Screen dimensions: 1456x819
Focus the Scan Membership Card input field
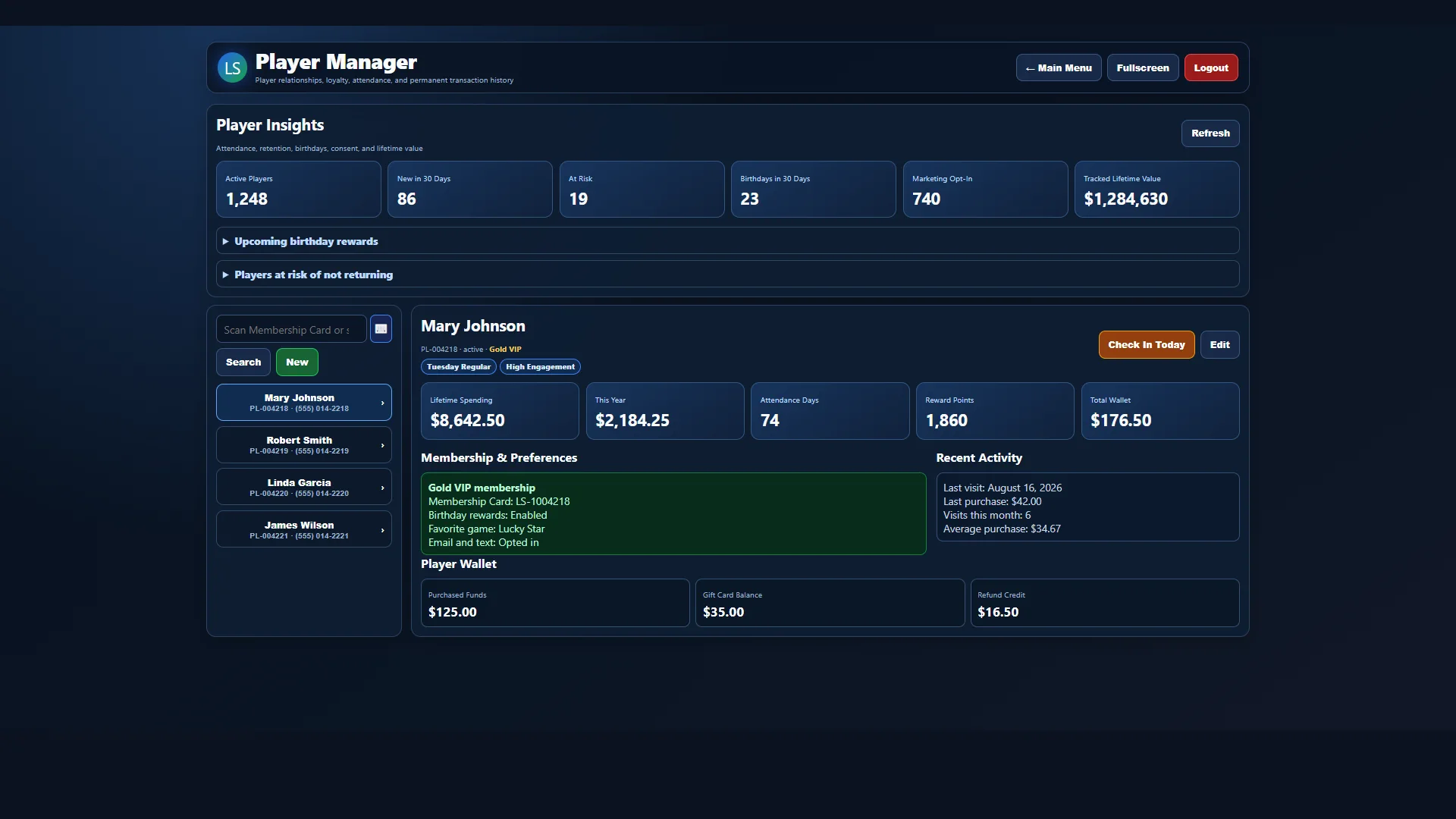291,329
